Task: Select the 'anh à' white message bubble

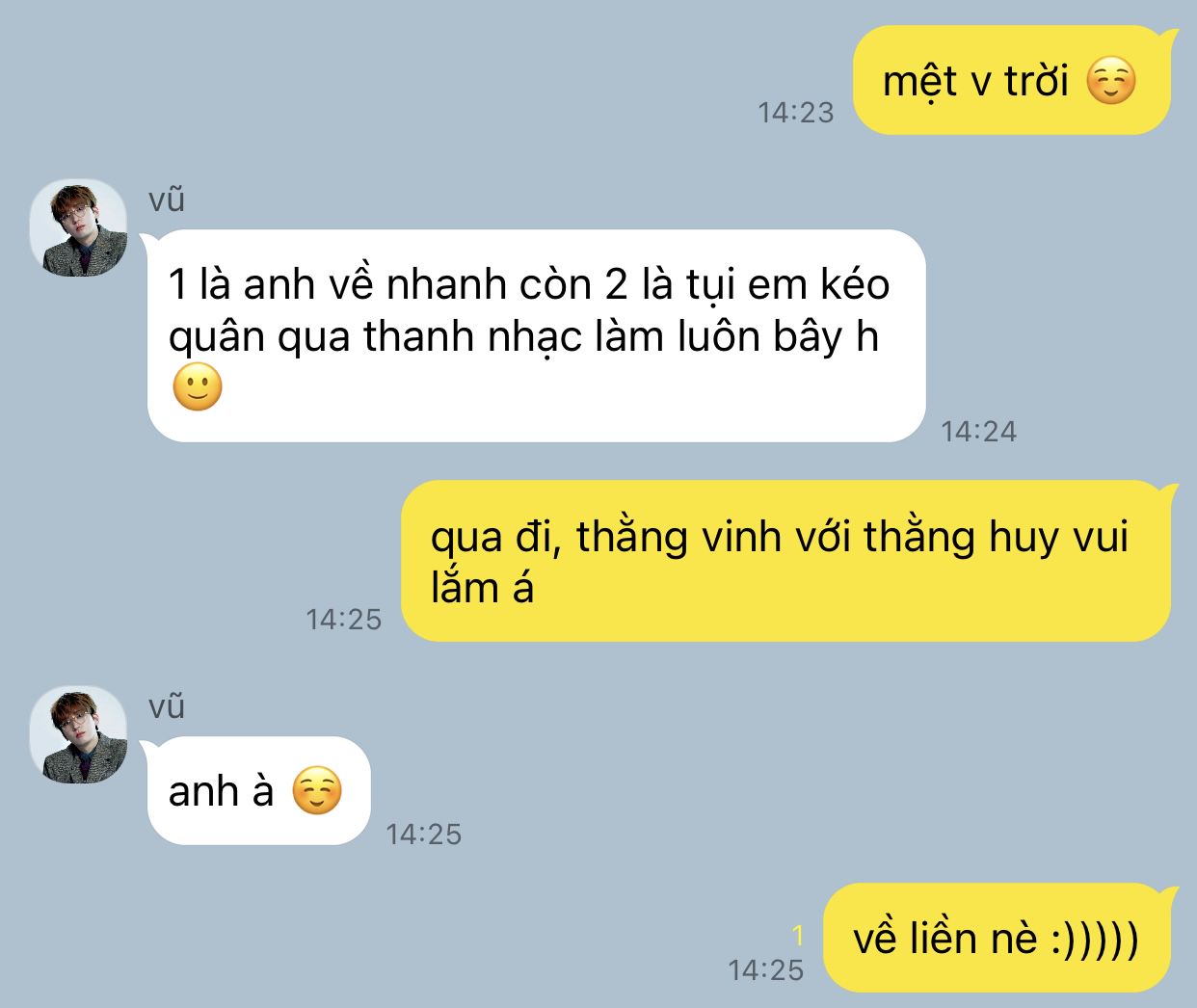Action: (256, 791)
